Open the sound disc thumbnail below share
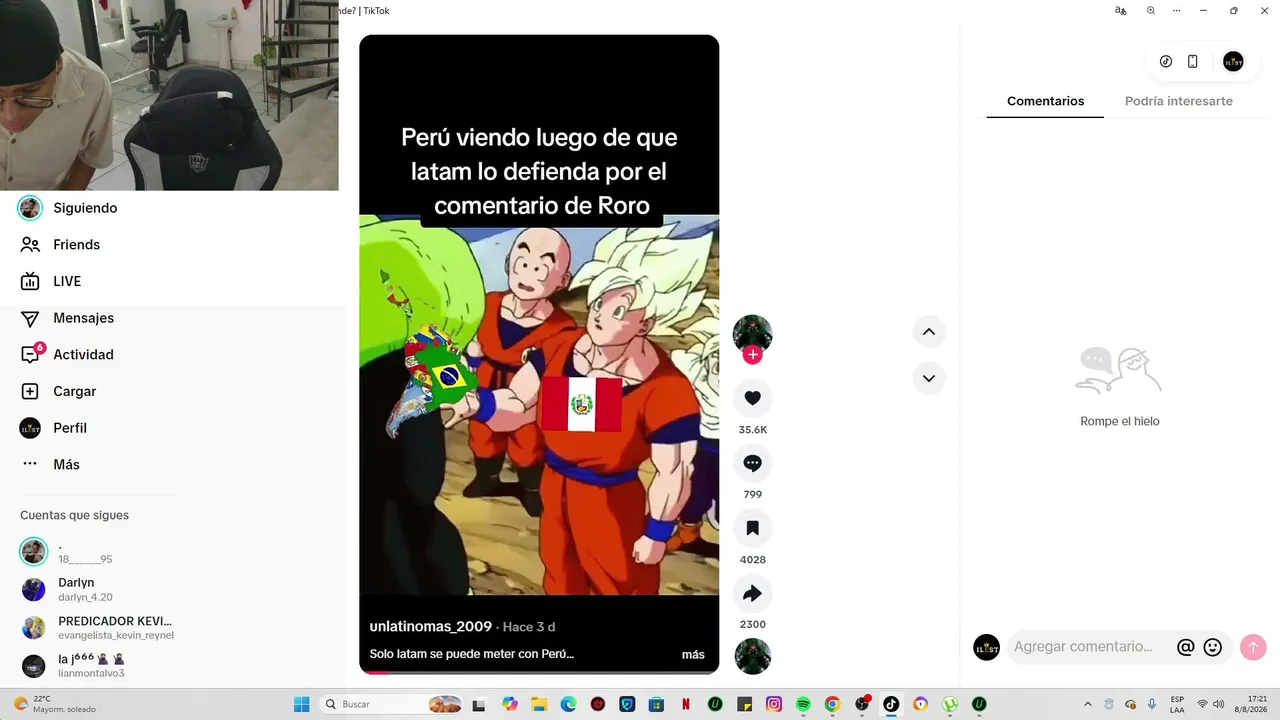 point(753,657)
